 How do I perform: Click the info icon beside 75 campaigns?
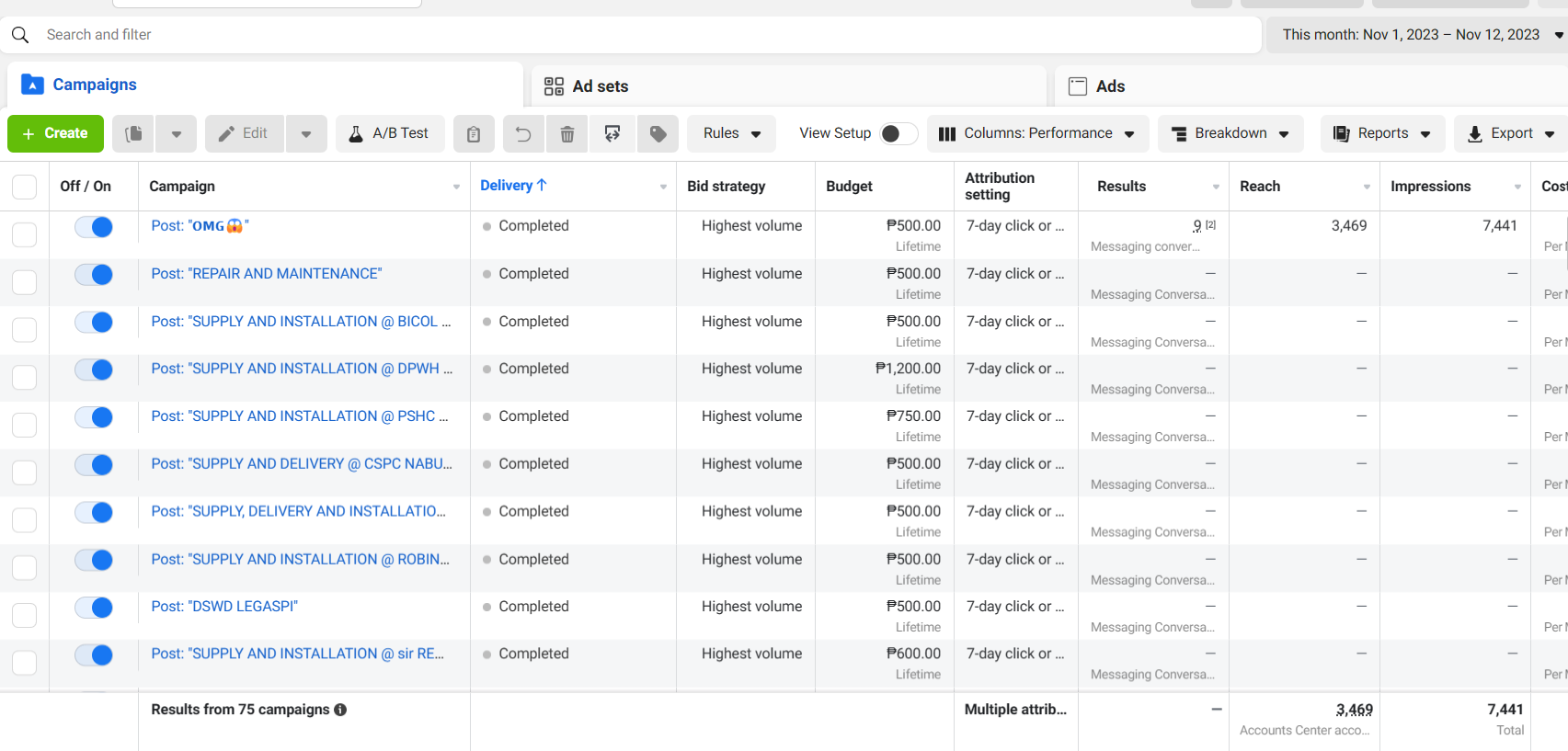[x=340, y=710]
